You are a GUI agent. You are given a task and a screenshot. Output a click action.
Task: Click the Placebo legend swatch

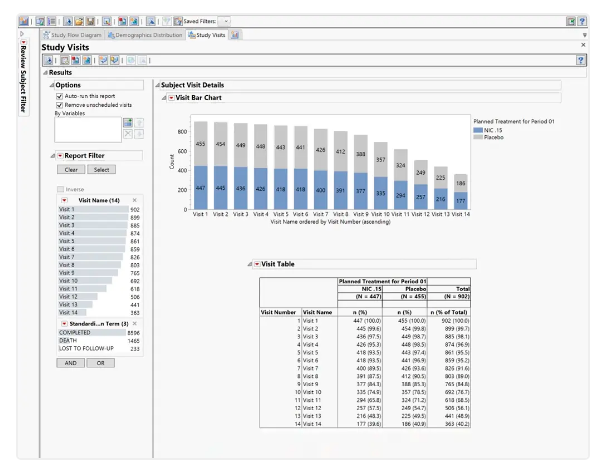coord(478,137)
